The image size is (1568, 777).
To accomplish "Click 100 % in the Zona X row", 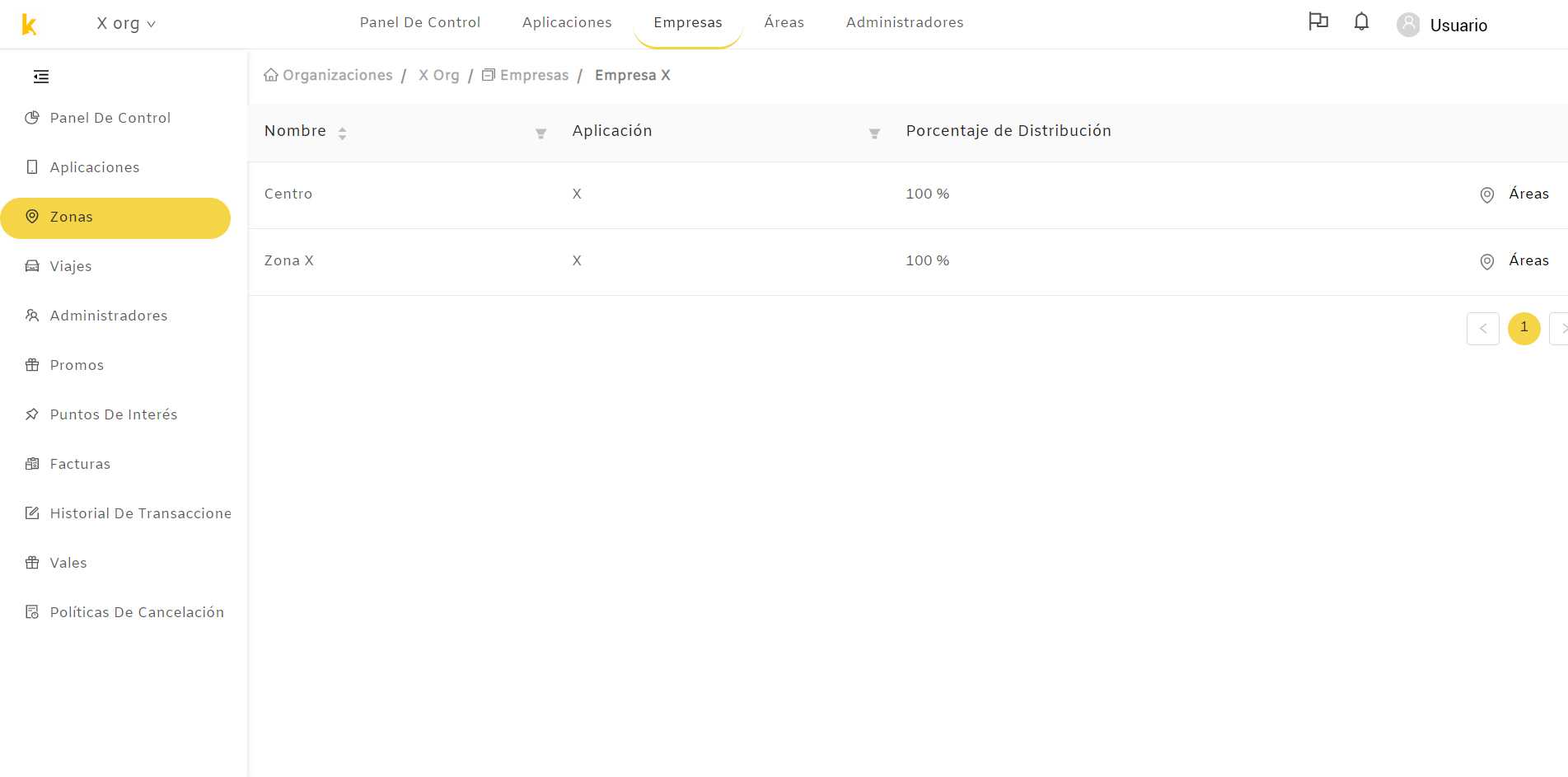I will 928,260.
